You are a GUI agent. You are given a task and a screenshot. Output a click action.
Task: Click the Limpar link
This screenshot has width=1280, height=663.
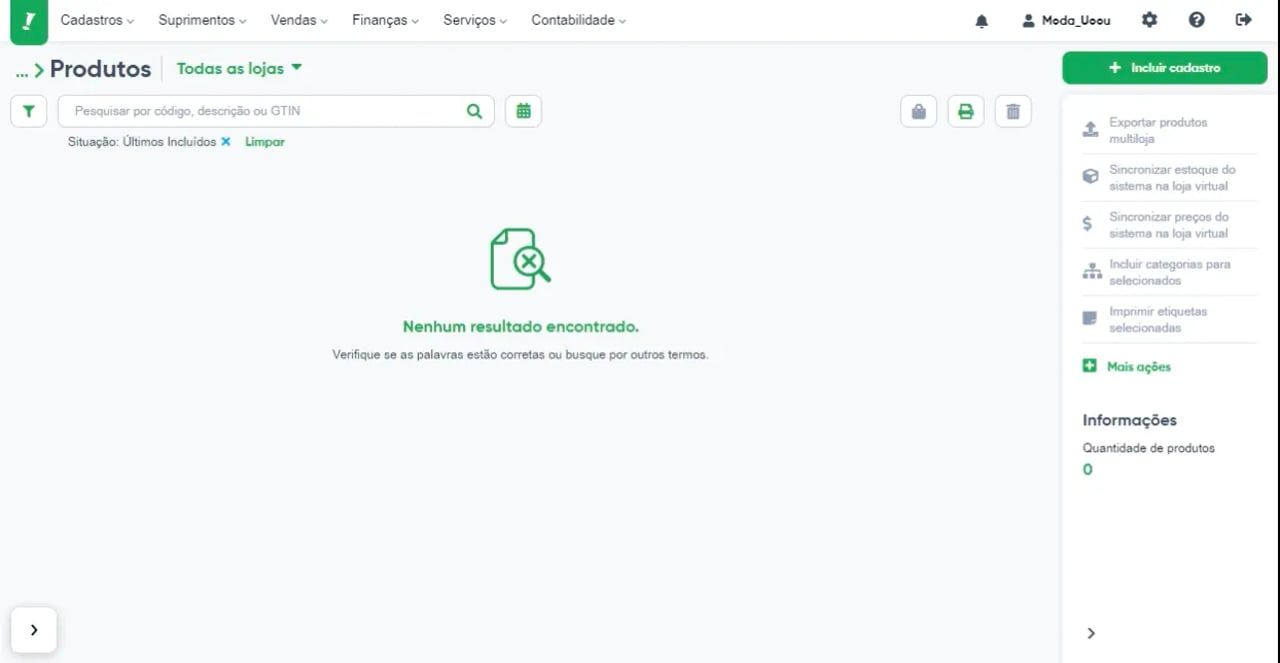[x=264, y=141]
